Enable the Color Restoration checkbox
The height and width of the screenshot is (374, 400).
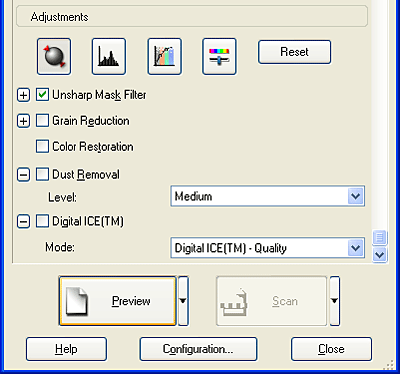tap(42, 146)
